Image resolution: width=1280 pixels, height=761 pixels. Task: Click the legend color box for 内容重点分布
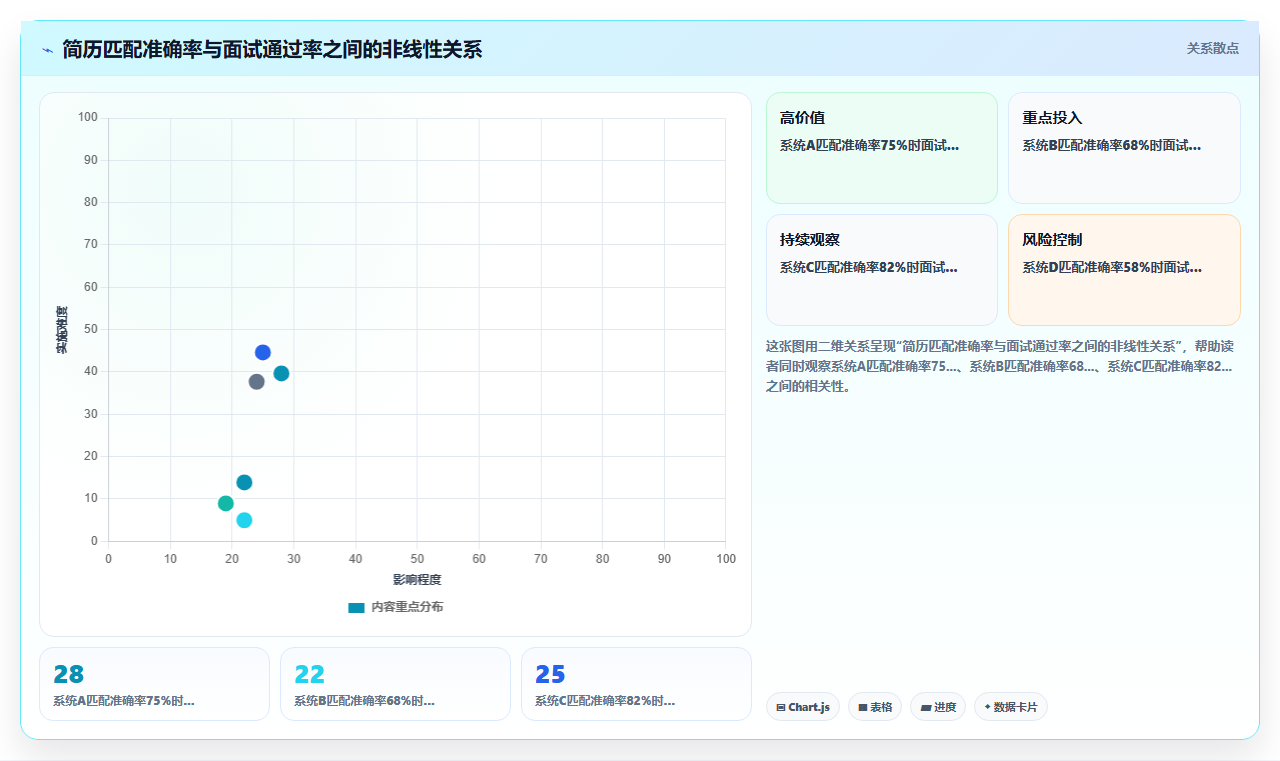click(x=356, y=607)
